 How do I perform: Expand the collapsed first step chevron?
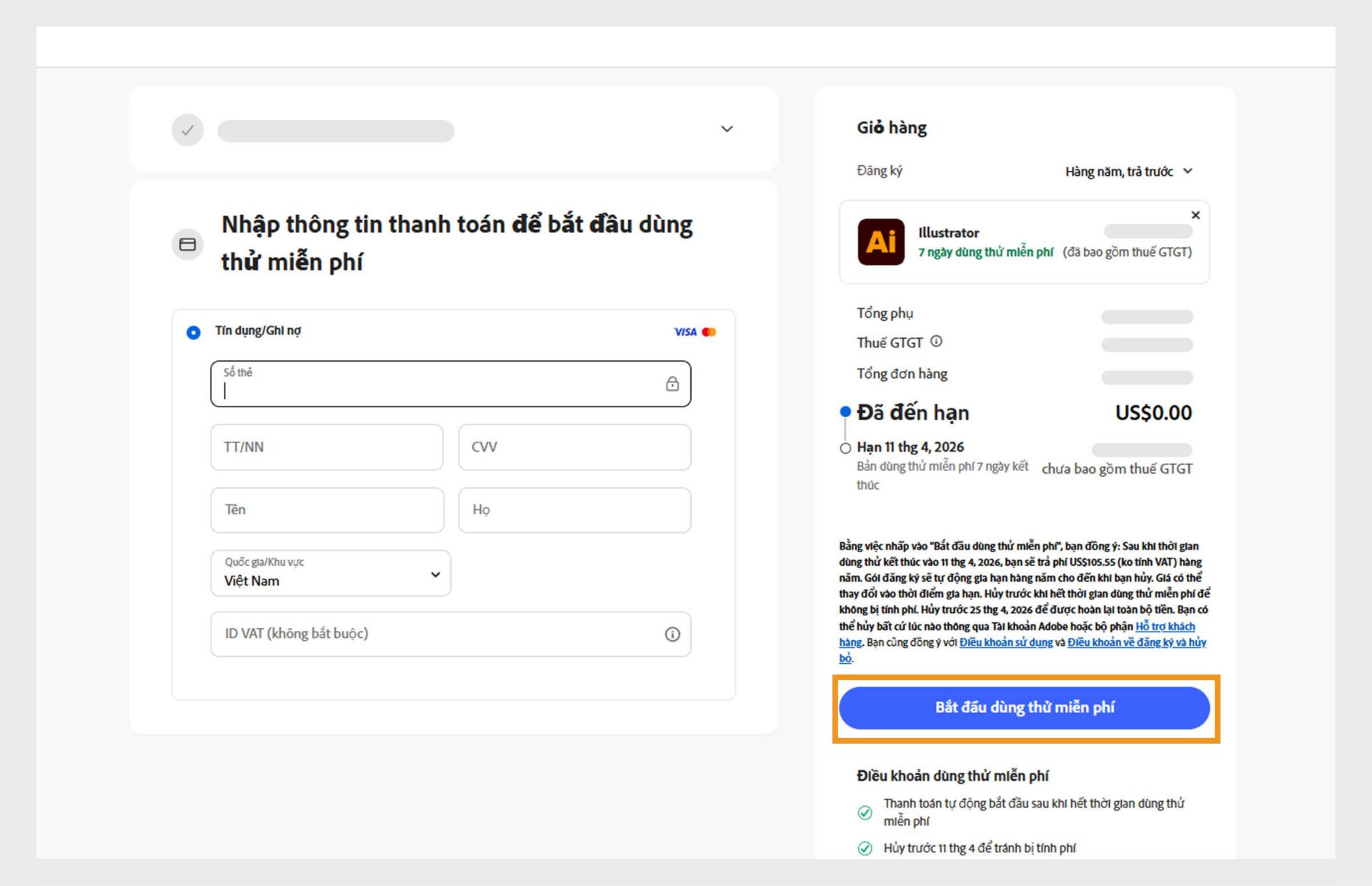(727, 129)
